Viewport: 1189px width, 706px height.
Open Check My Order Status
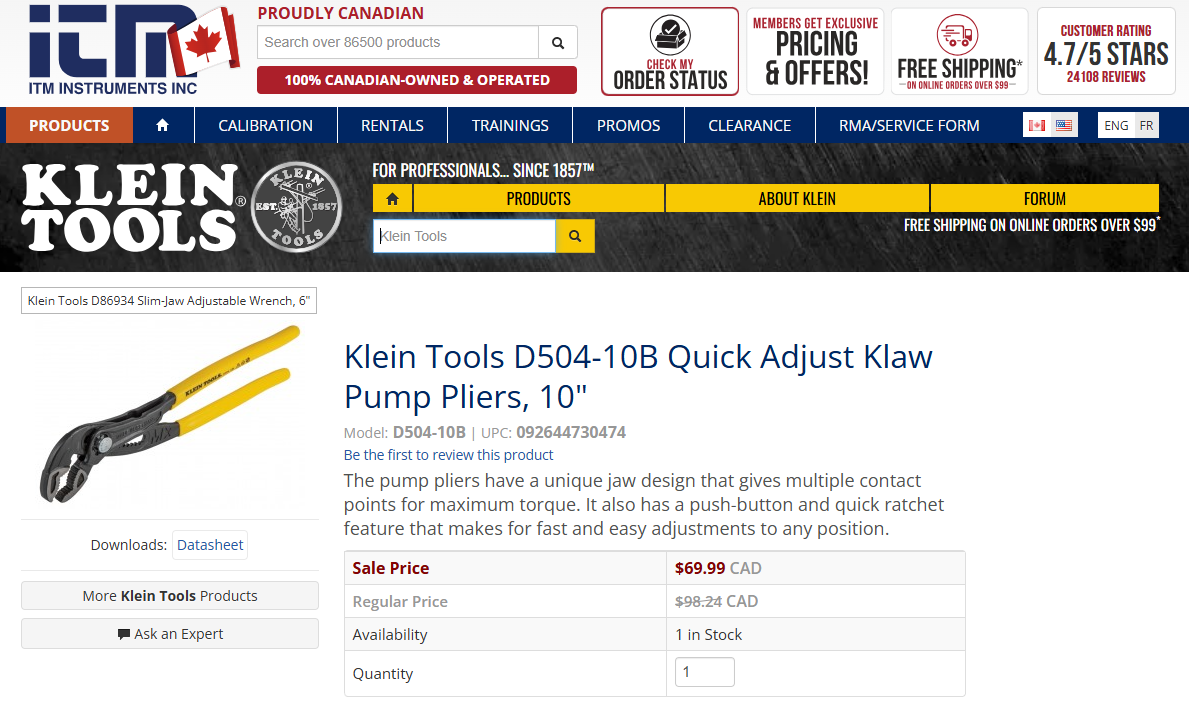tap(669, 50)
